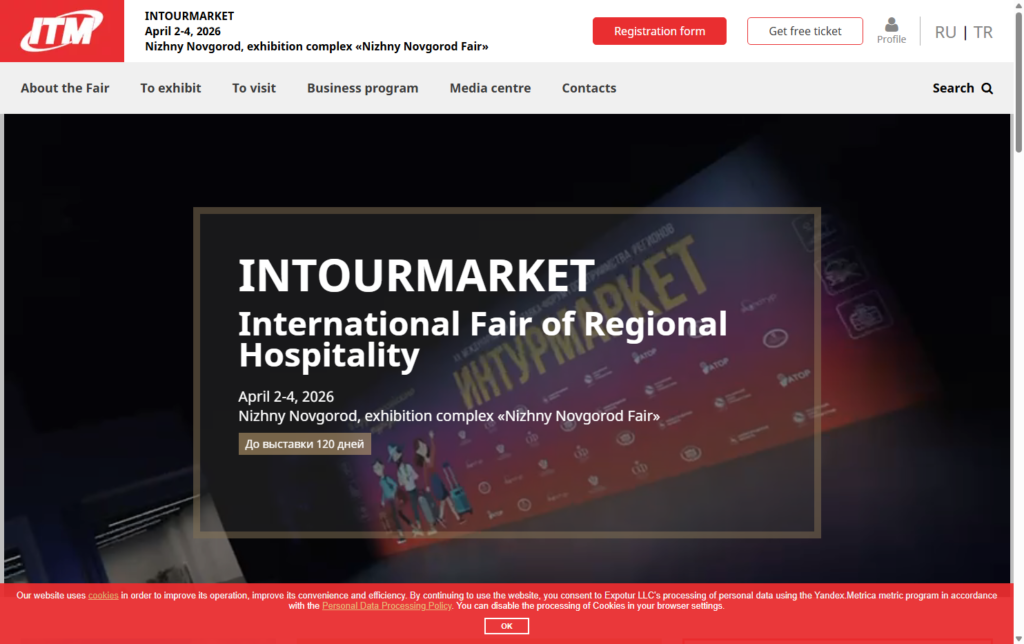This screenshot has width=1024, height=644.
Task: Open the Business program menu item
Action: (x=362, y=88)
